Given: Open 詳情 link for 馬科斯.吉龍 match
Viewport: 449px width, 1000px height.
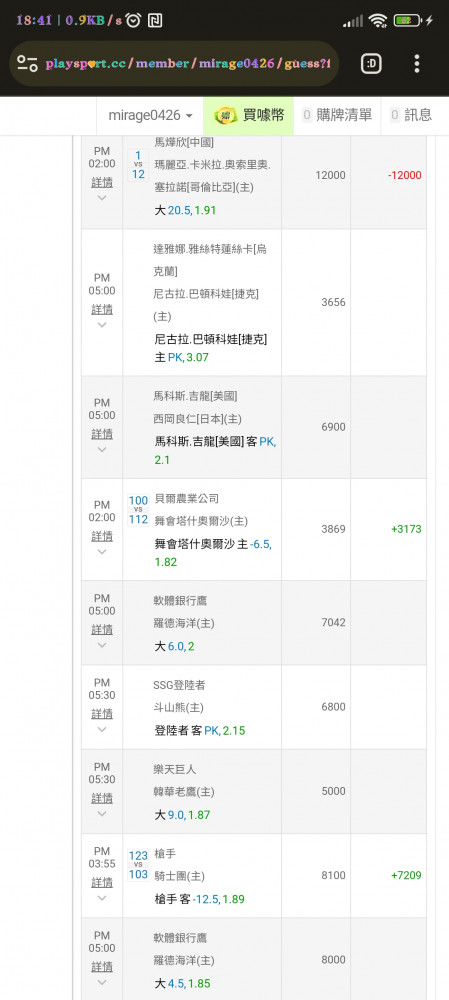Looking at the screenshot, I should (102, 434).
